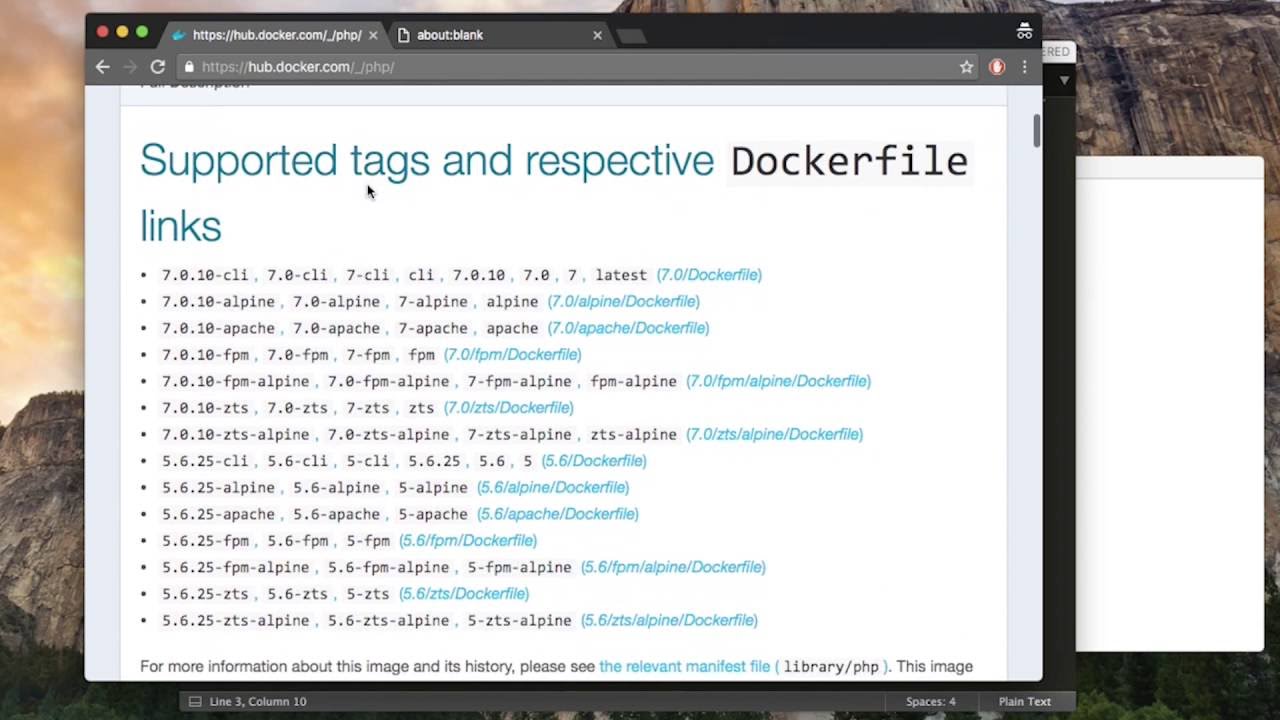Open the 5.6/alpine/Dockerfile link

pos(553,487)
